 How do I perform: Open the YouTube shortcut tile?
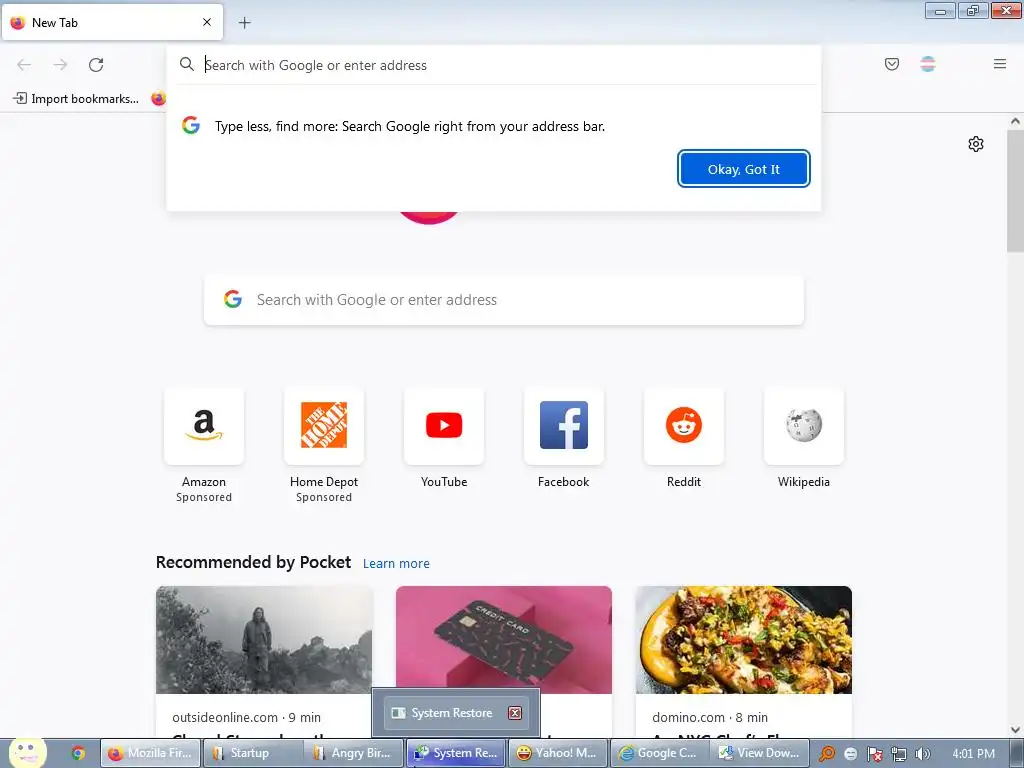(x=444, y=426)
